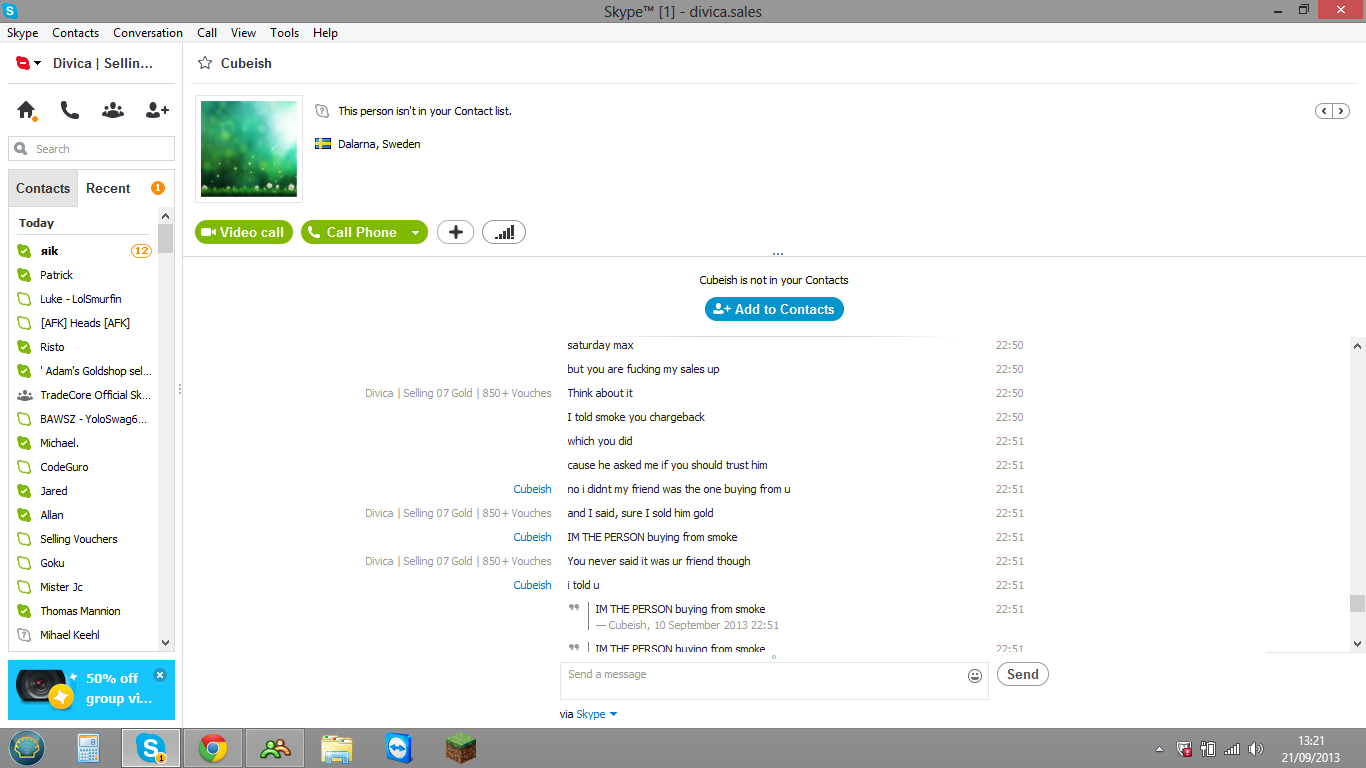Select contact Jared

pyautogui.click(x=84, y=491)
